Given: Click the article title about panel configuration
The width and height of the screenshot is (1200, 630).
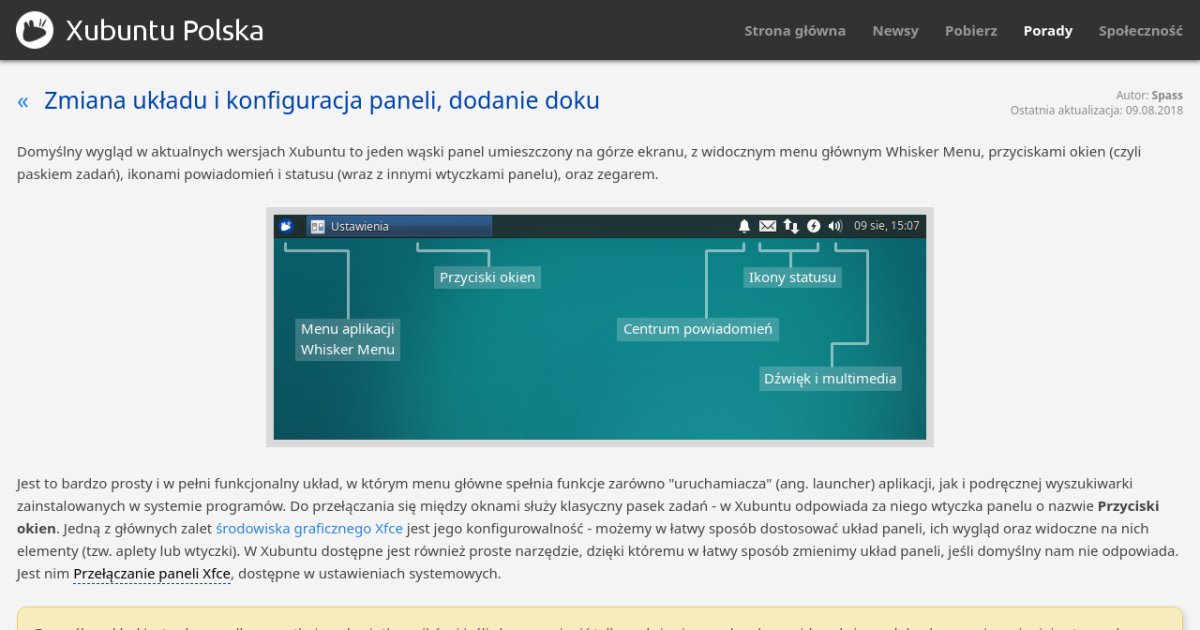Looking at the screenshot, I should pyautogui.click(x=321, y=101).
